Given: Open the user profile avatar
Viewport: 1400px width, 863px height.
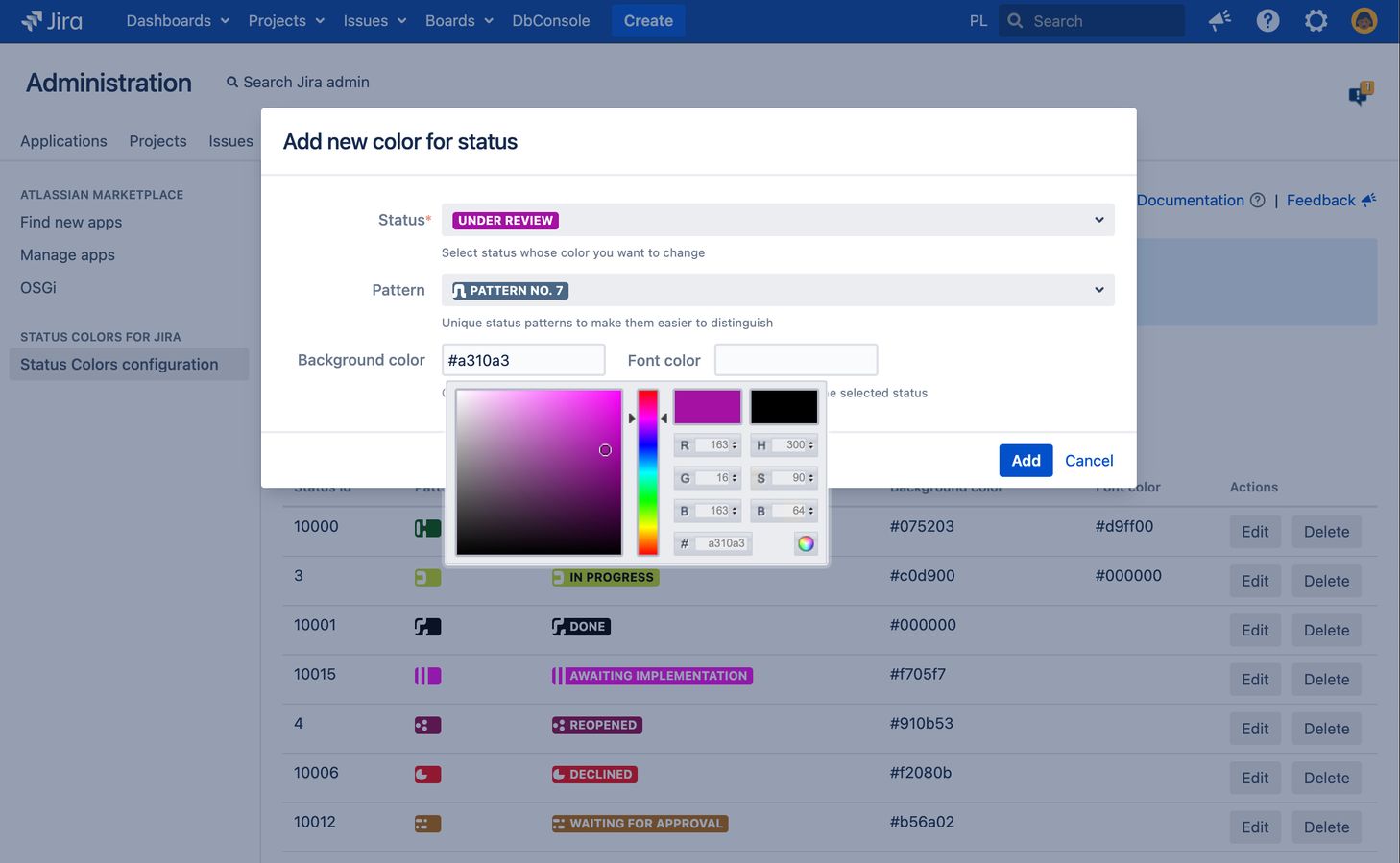Looking at the screenshot, I should tap(1364, 20).
